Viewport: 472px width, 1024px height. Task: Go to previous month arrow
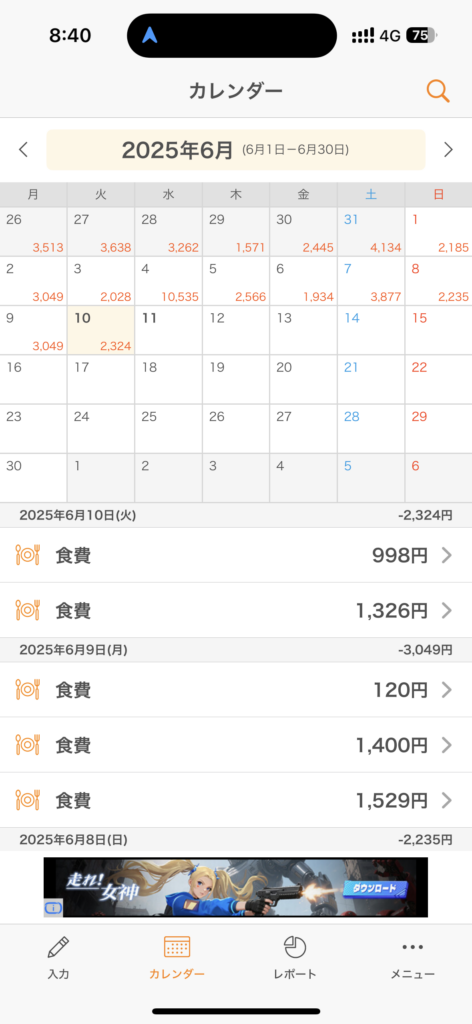tap(24, 150)
